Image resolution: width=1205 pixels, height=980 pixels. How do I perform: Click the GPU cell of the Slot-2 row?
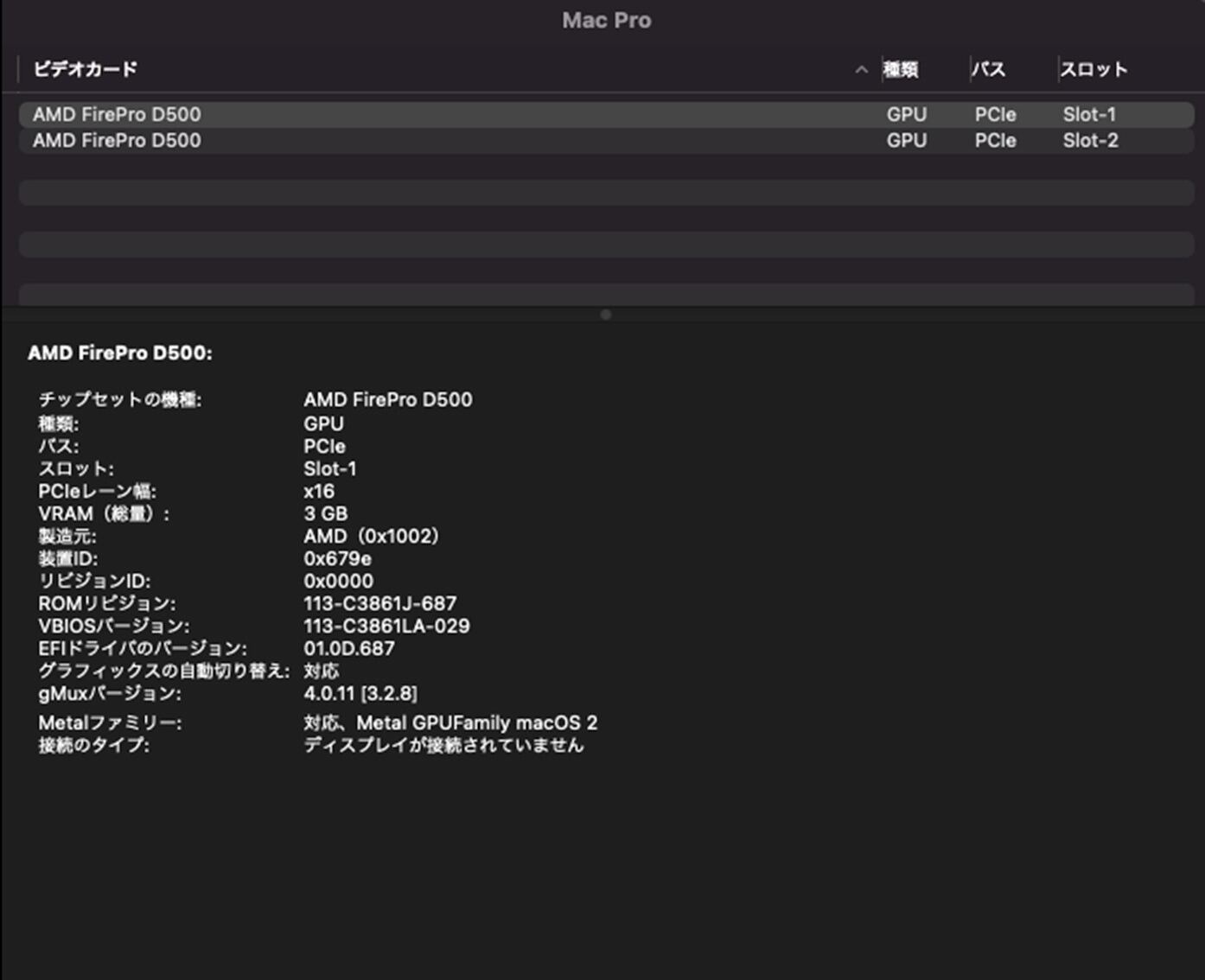point(906,140)
